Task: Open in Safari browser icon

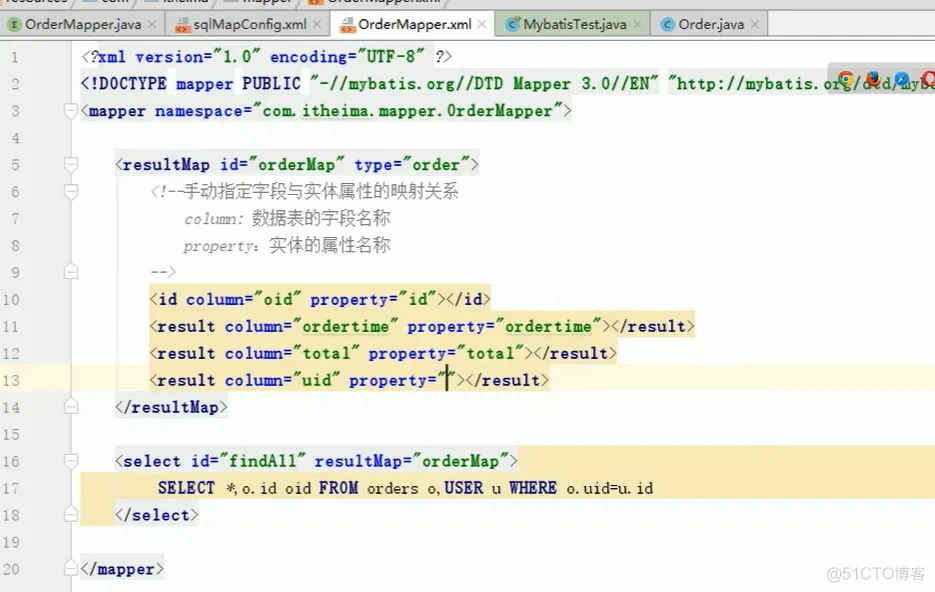Action: [902, 79]
